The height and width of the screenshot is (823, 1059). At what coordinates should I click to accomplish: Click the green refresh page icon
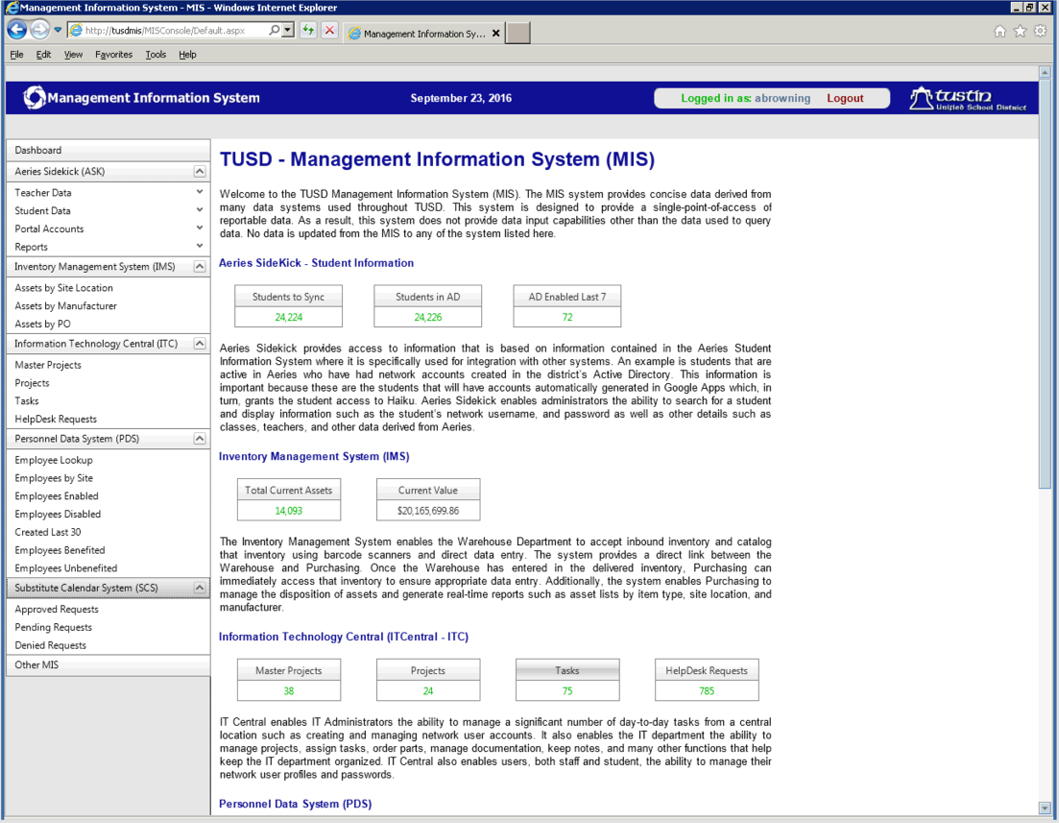(309, 30)
